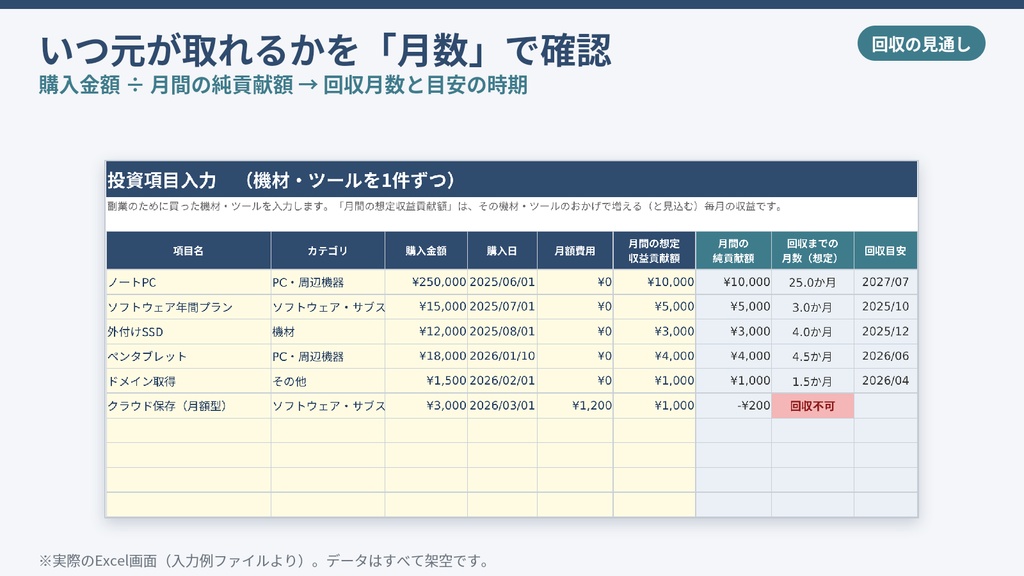
Task: Select the ペンタブレット item cell
Action: [x=188, y=357]
